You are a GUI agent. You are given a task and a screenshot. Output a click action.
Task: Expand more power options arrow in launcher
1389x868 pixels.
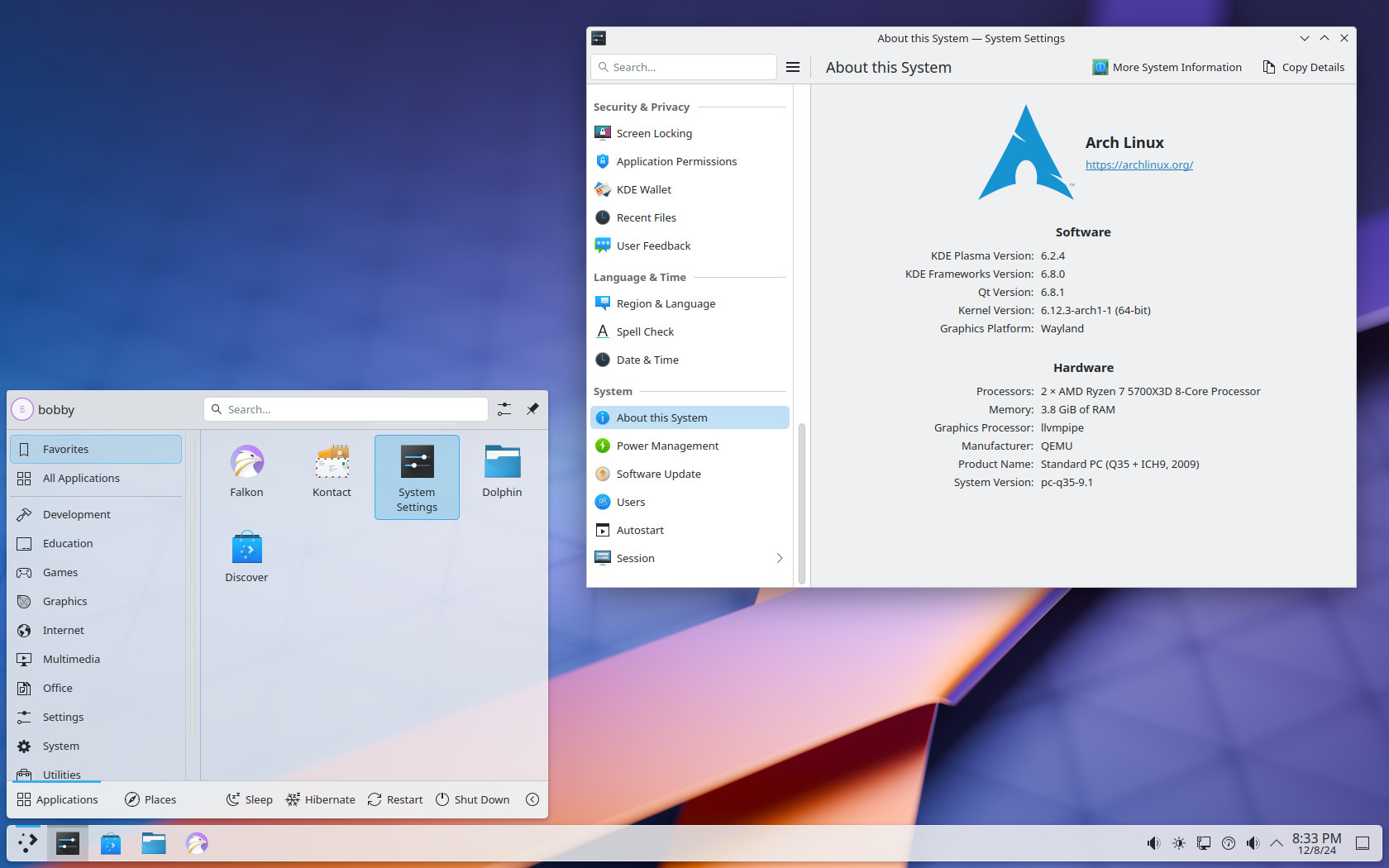pyautogui.click(x=532, y=799)
